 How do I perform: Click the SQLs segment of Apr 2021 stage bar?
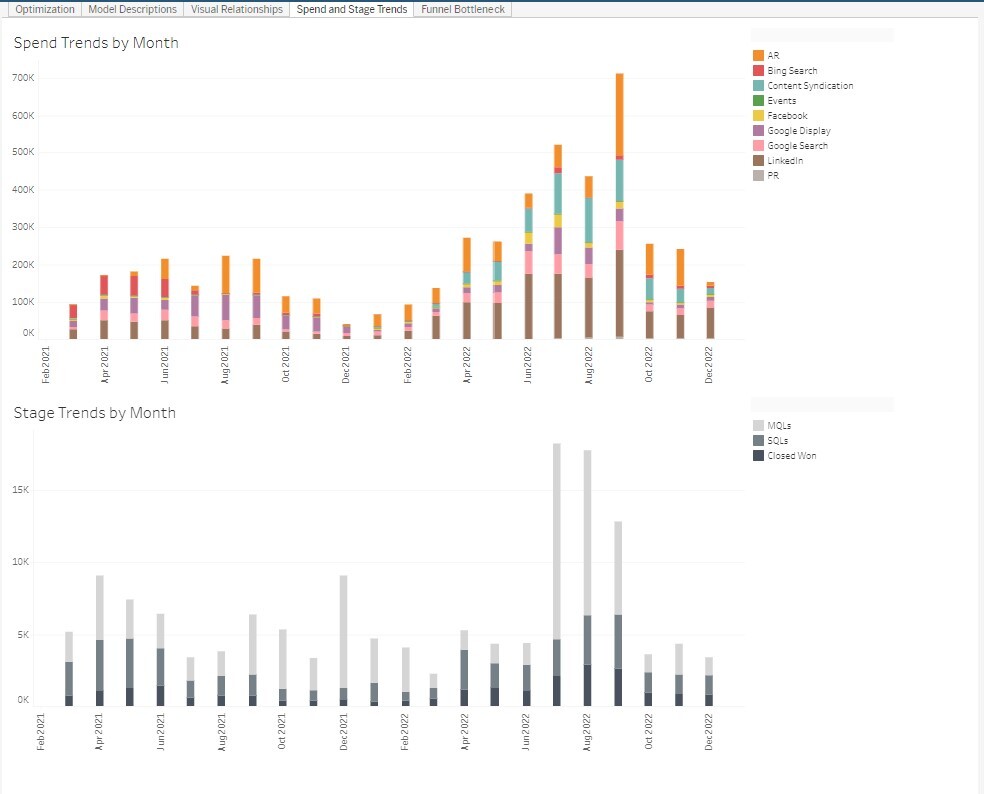pyautogui.click(x=100, y=665)
